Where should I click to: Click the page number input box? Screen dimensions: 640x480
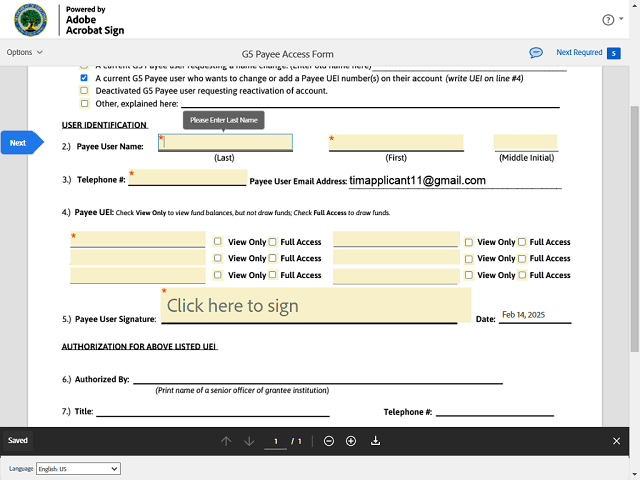tap(276, 441)
